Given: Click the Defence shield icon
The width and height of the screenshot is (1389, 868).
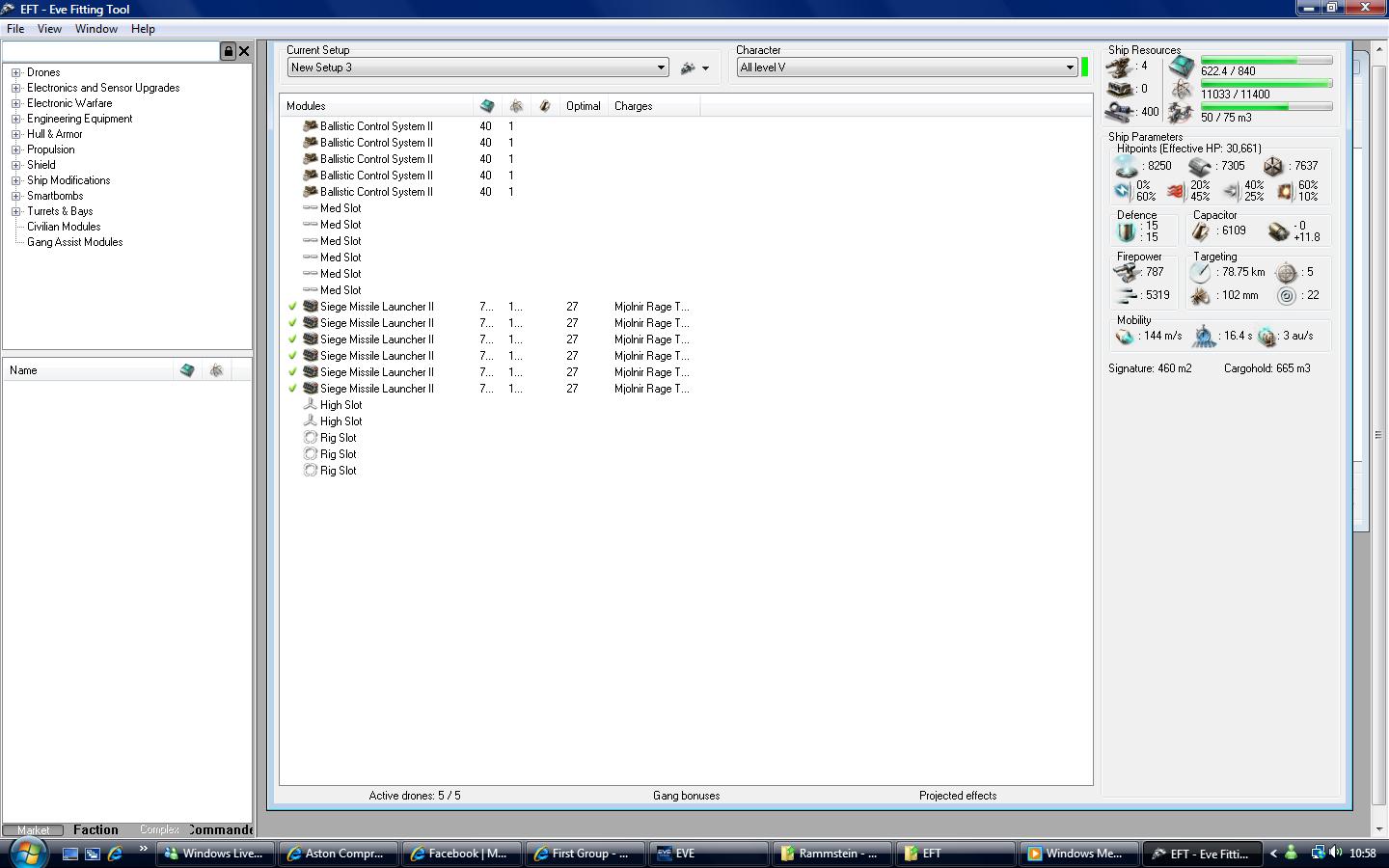Looking at the screenshot, I should [x=1126, y=231].
